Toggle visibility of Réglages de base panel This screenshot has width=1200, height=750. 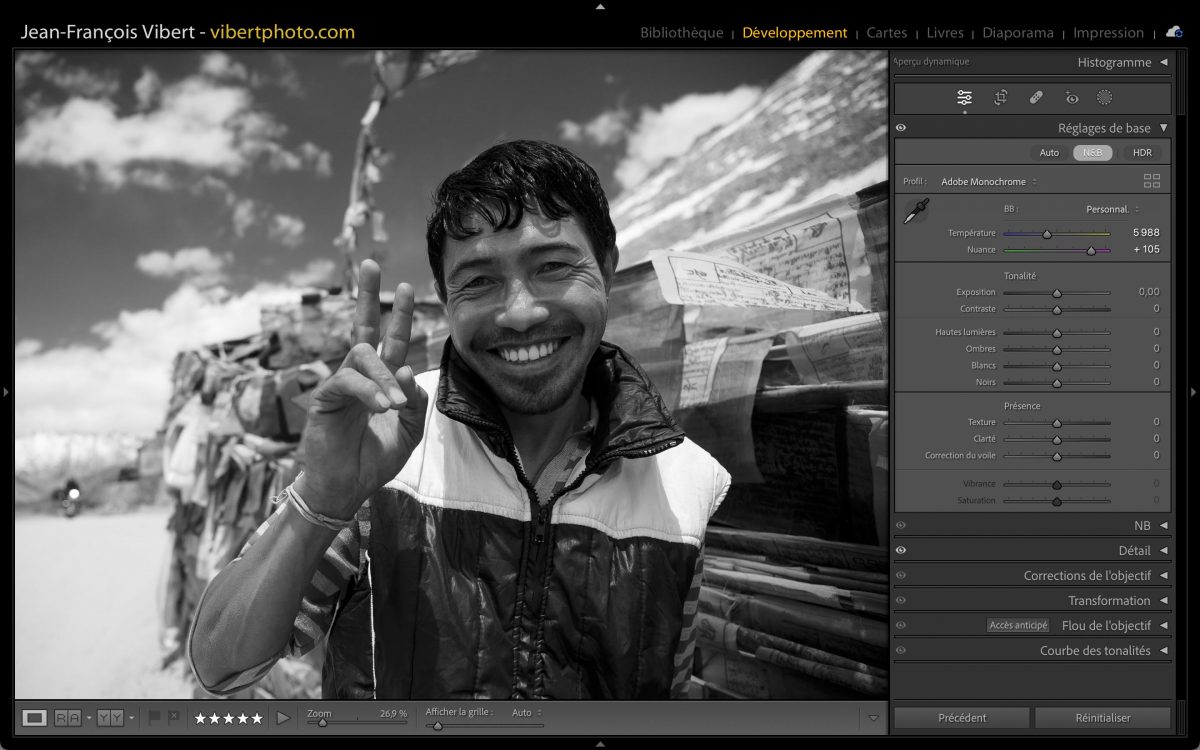click(901, 128)
